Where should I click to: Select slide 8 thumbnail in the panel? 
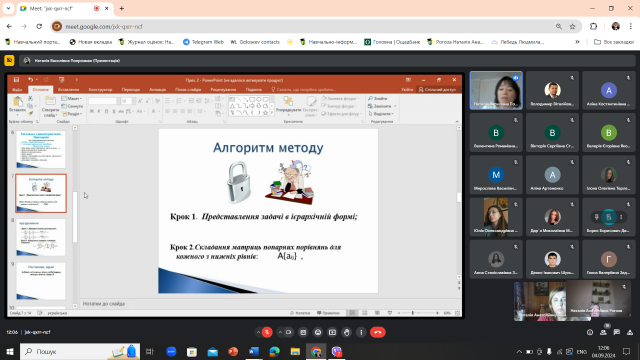click(x=41, y=238)
